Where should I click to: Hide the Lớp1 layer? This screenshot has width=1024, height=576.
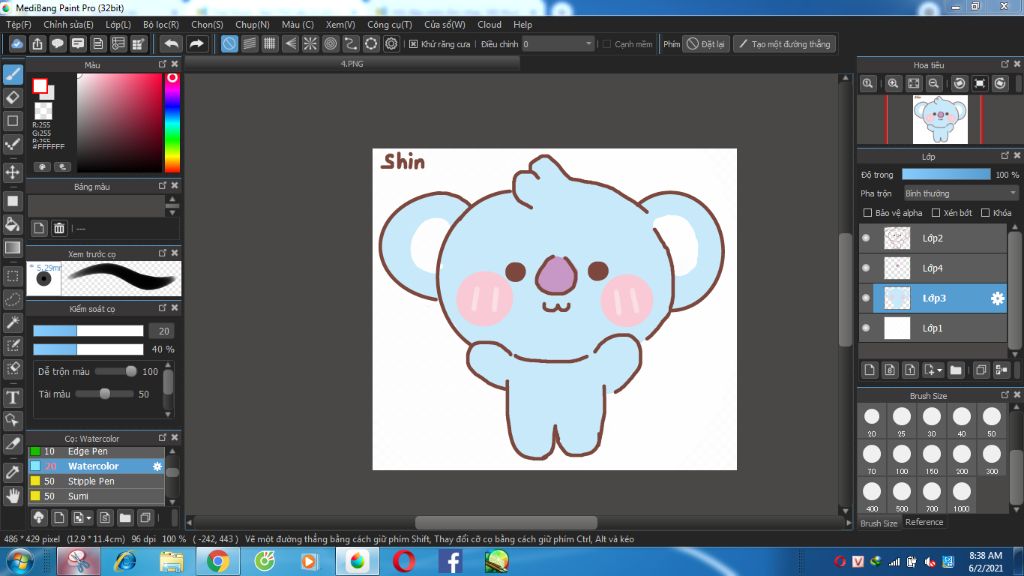[866, 328]
